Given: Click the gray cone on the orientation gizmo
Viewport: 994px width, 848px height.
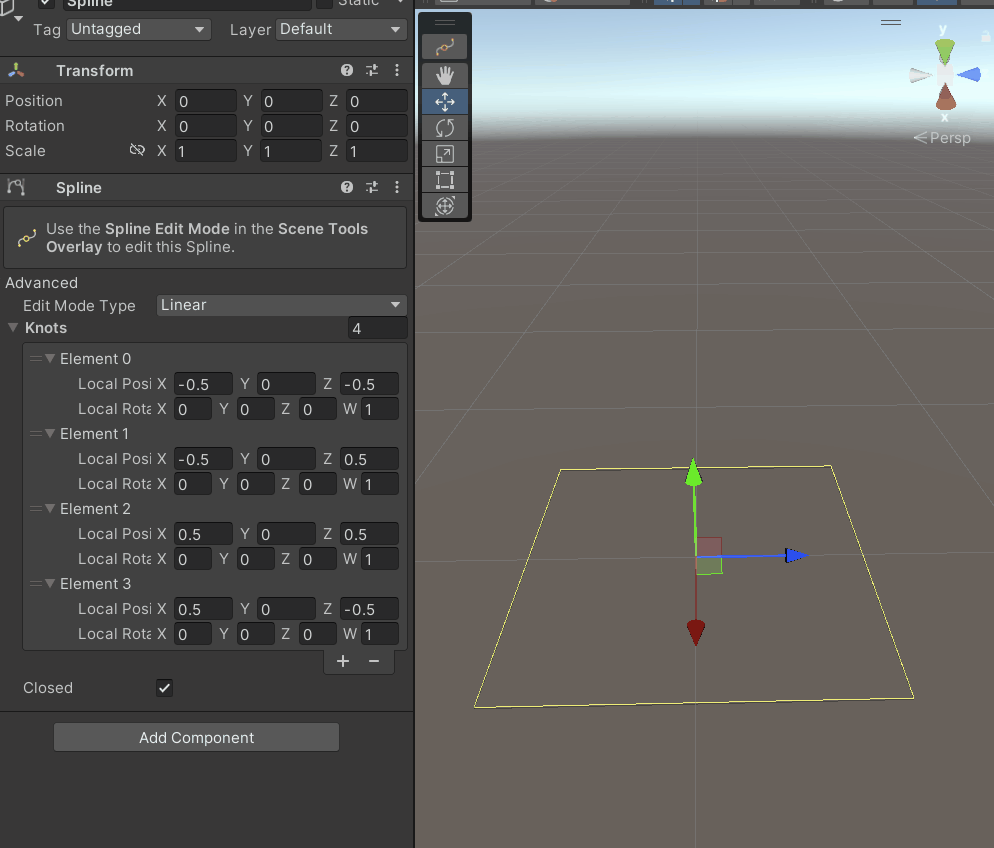Looking at the screenshot, I should coord(920,75).
